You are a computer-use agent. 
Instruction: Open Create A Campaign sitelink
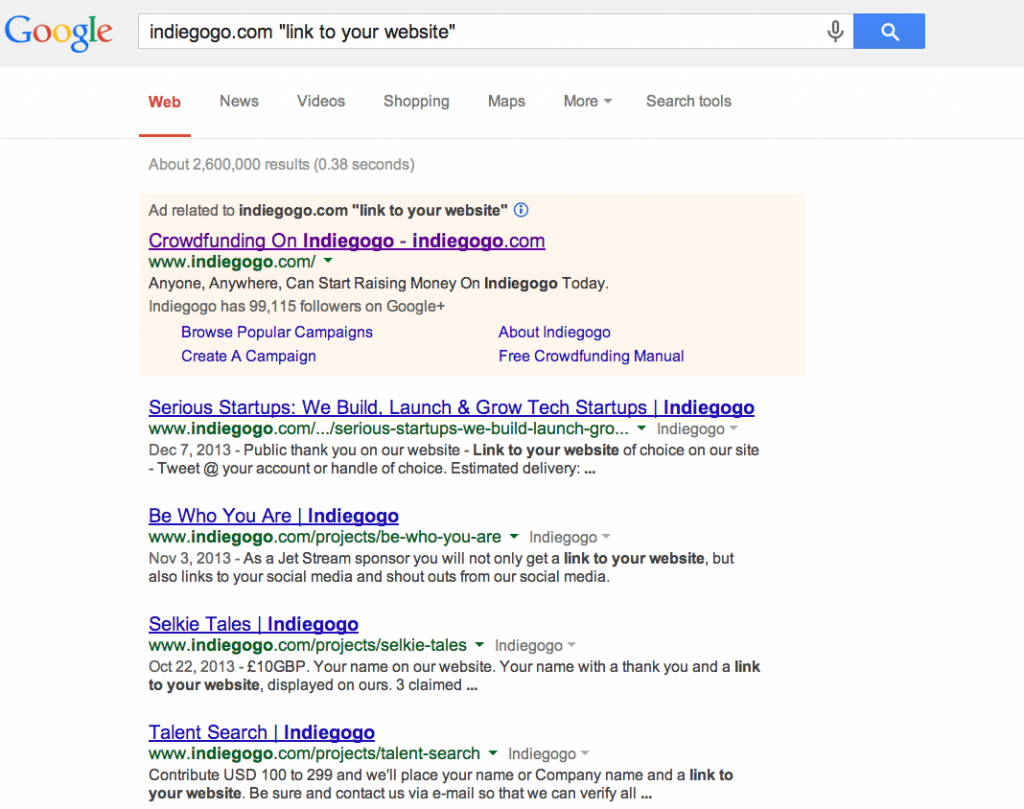[x=249, y=356]
